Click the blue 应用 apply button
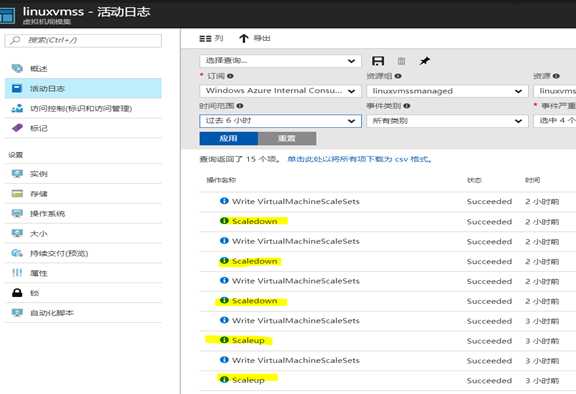Screen dimensions: 576x394 [x=228, y=138]
